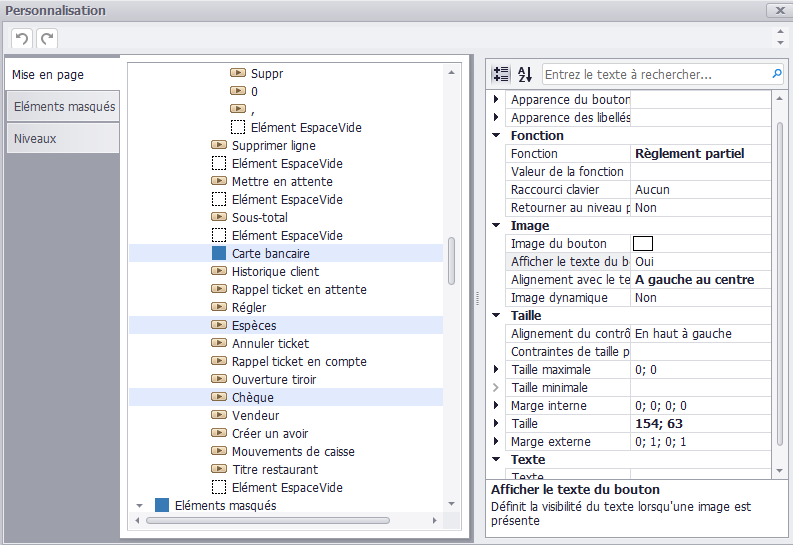Expand the Taille maximale property
This screenshot has width=793, height=545.
click(496, 369)
